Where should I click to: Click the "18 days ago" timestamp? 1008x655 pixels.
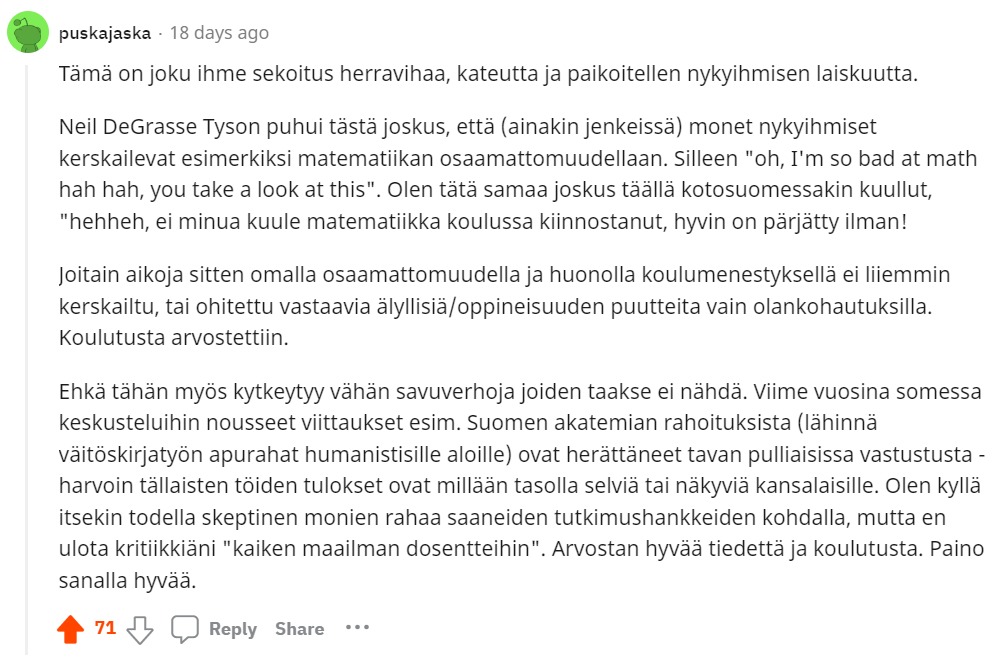[x=219, y=33]
